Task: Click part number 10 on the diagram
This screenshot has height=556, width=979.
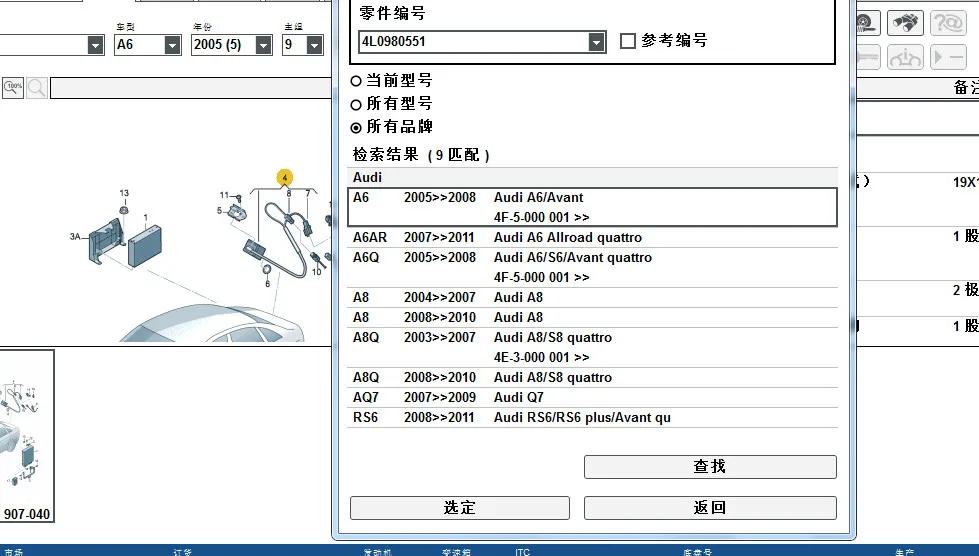Action: [x=317, y=271]
